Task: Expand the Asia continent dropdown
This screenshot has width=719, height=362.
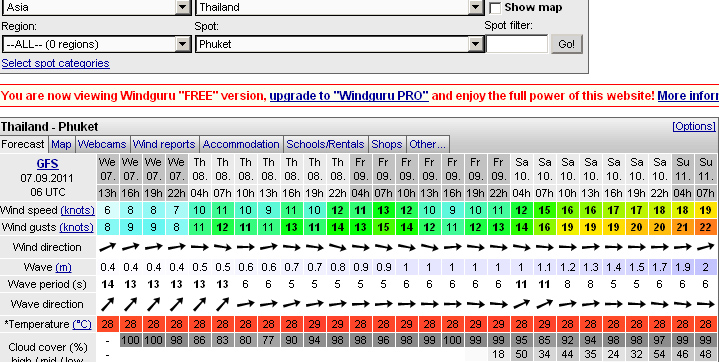Action: 97,7
